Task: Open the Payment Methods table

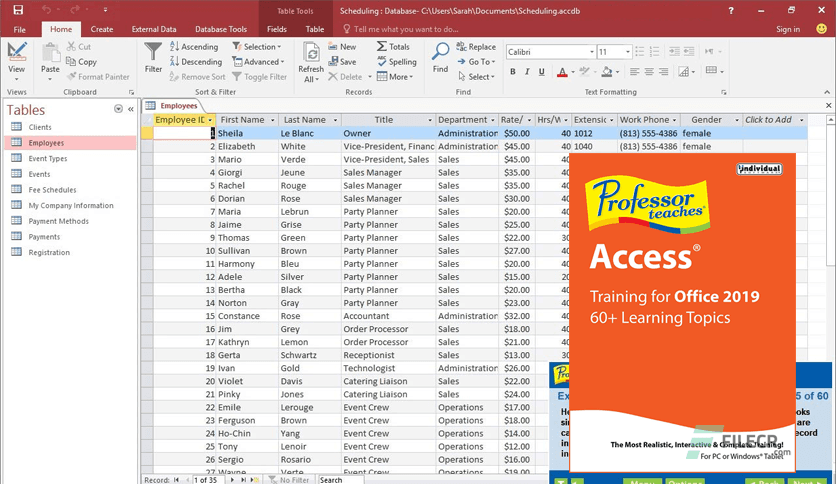Action: click(x=59, y=221)
